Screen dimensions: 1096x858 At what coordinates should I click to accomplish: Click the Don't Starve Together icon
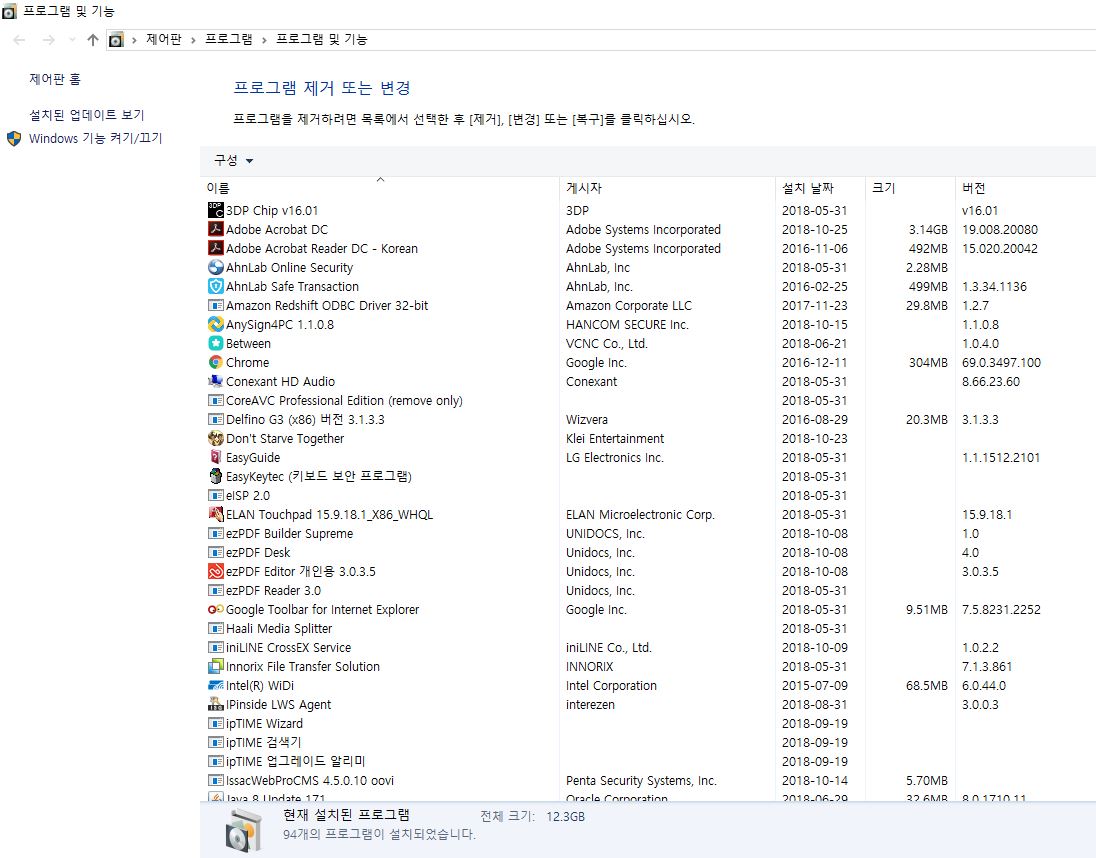[215, 439]
